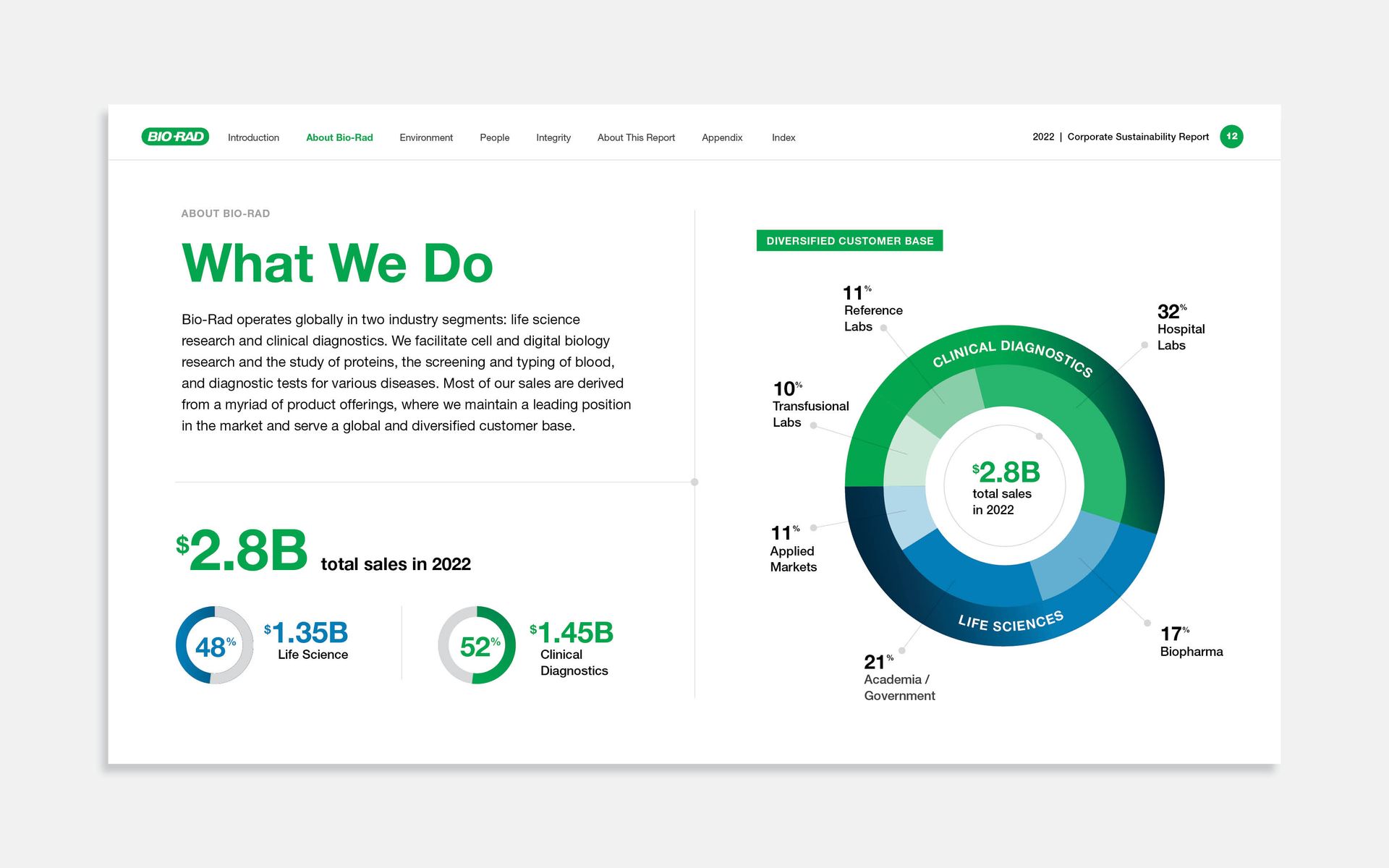Viewport: 1389px width, 868px height.
Task: Click the Bio-Rad logo
Action: click(175, 137)
